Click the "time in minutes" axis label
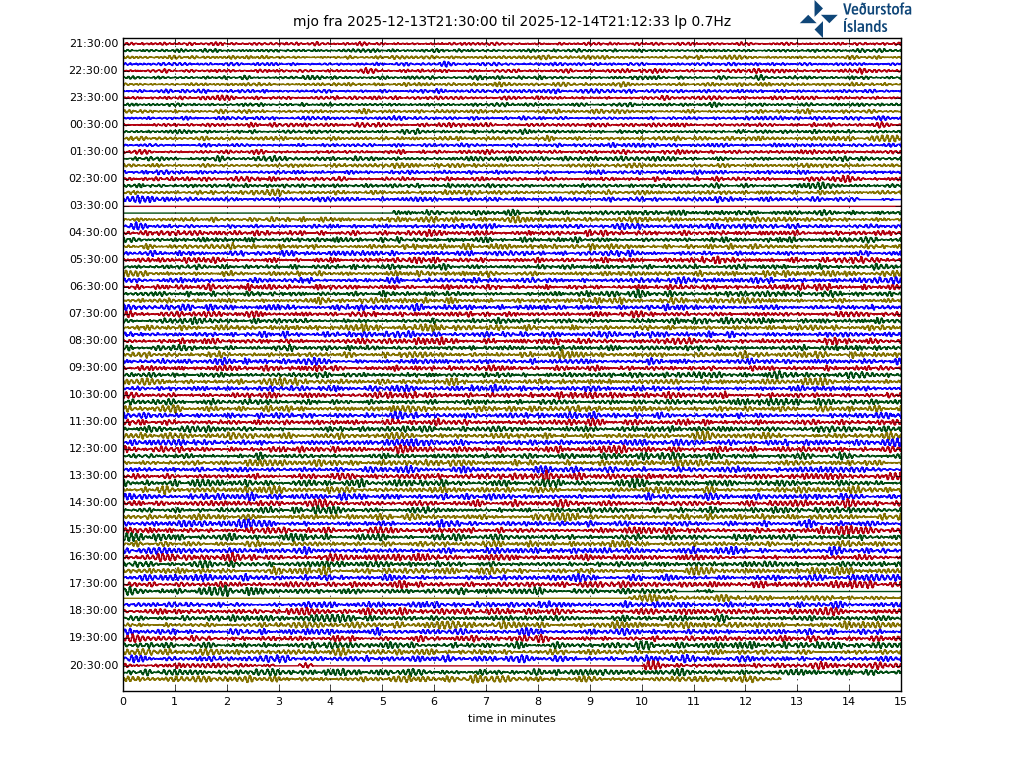This screenshot has width=1024, height=768. pos(511,719)
